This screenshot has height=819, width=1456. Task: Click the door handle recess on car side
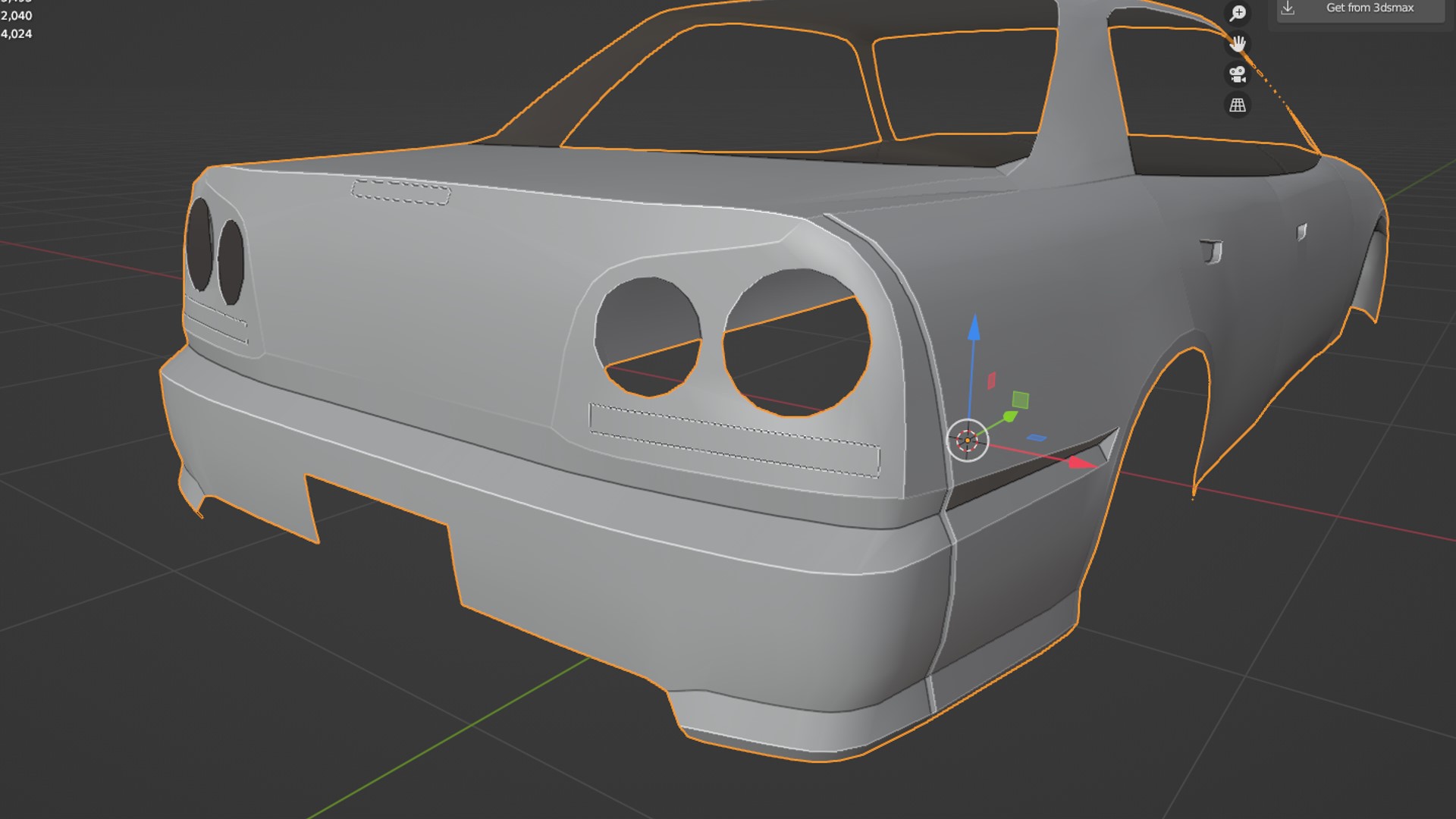1211,251
